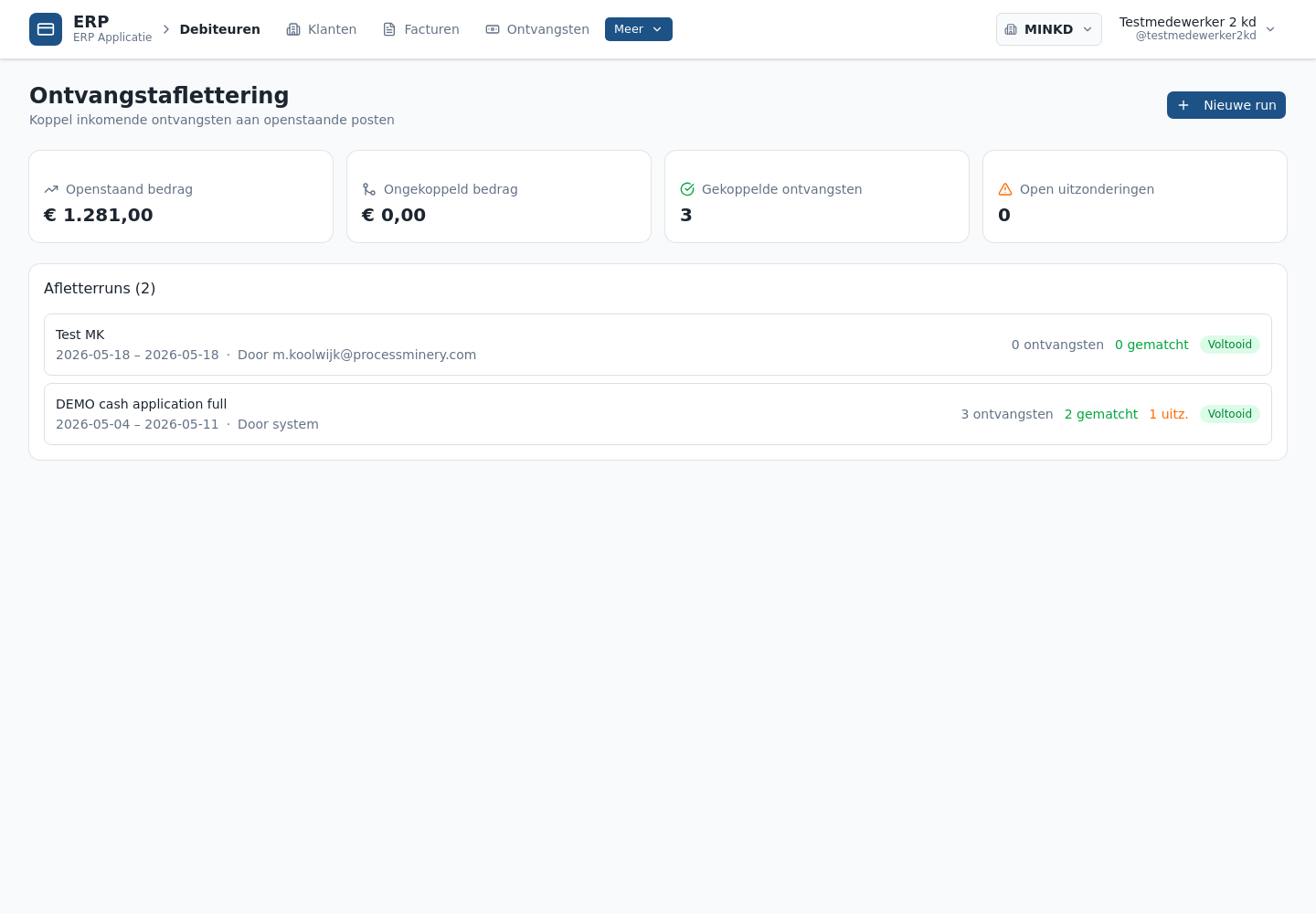Click the Ongekoppeld bedrag card
1316x914 pixels.
point(499,197)
